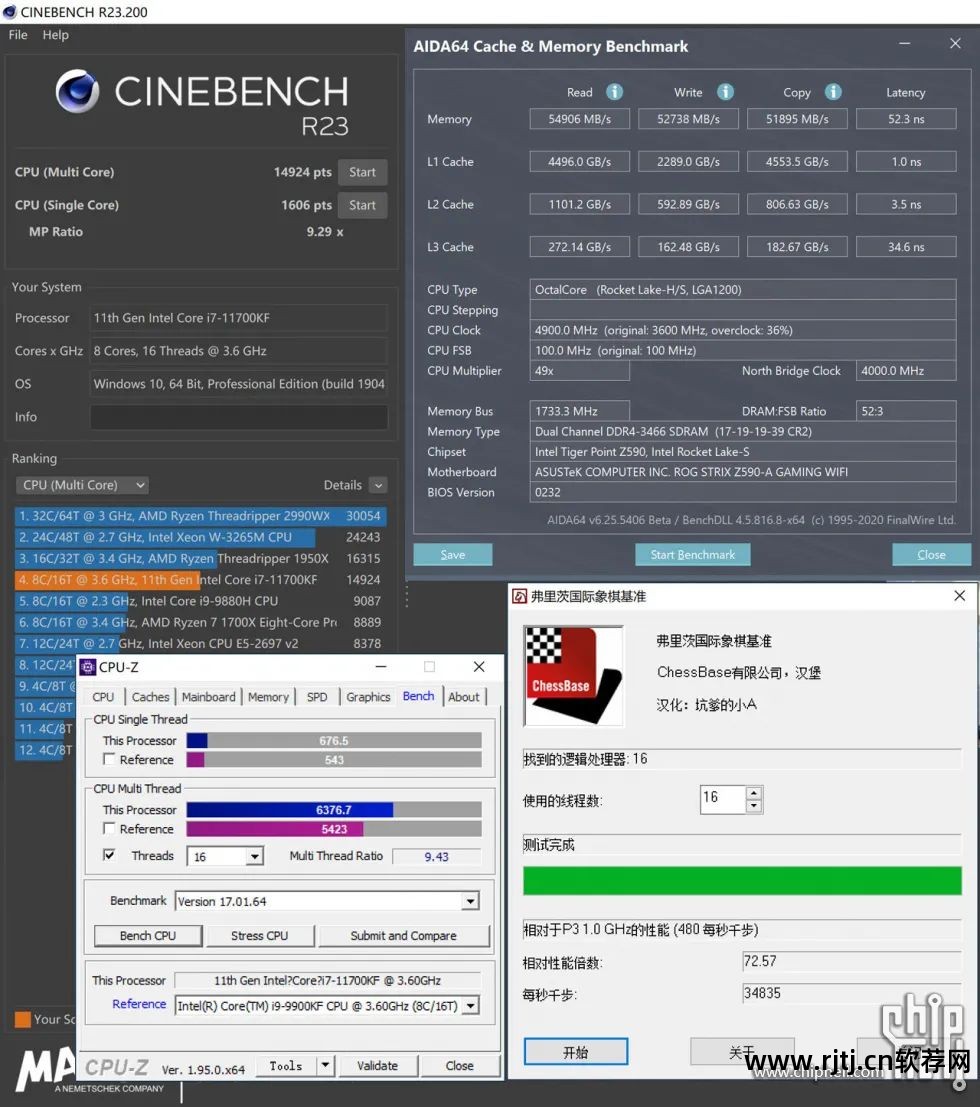This screenshot has width=980, height=1107.
Task: Uncheck the Threads checkbox in CPU-Z
Action: pyautogui.click(x=109, y=854)
